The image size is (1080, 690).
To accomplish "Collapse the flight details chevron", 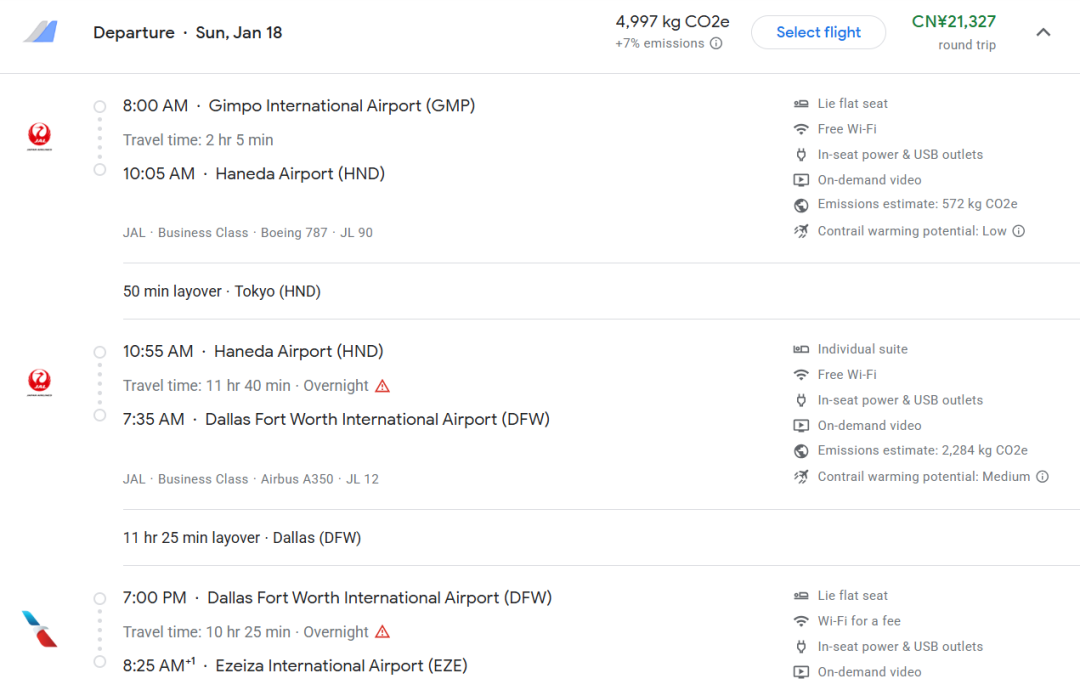I will pyautogui.click(x=1043, y=32).
